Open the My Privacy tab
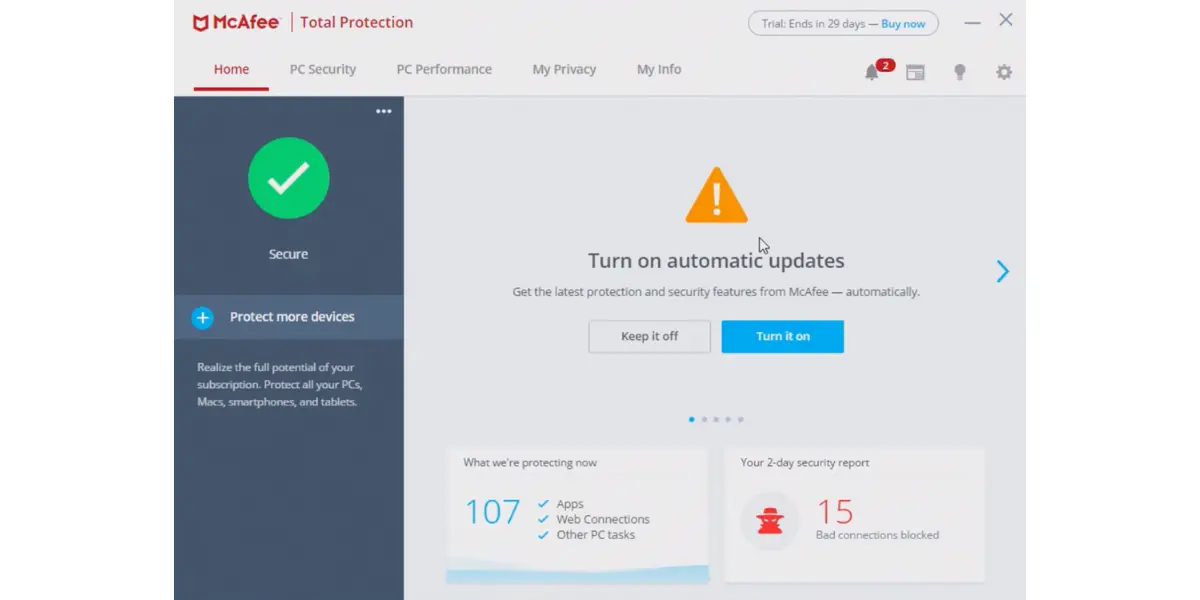The width and height of the screenshot is (1200, 600). (x=564, y=69)
